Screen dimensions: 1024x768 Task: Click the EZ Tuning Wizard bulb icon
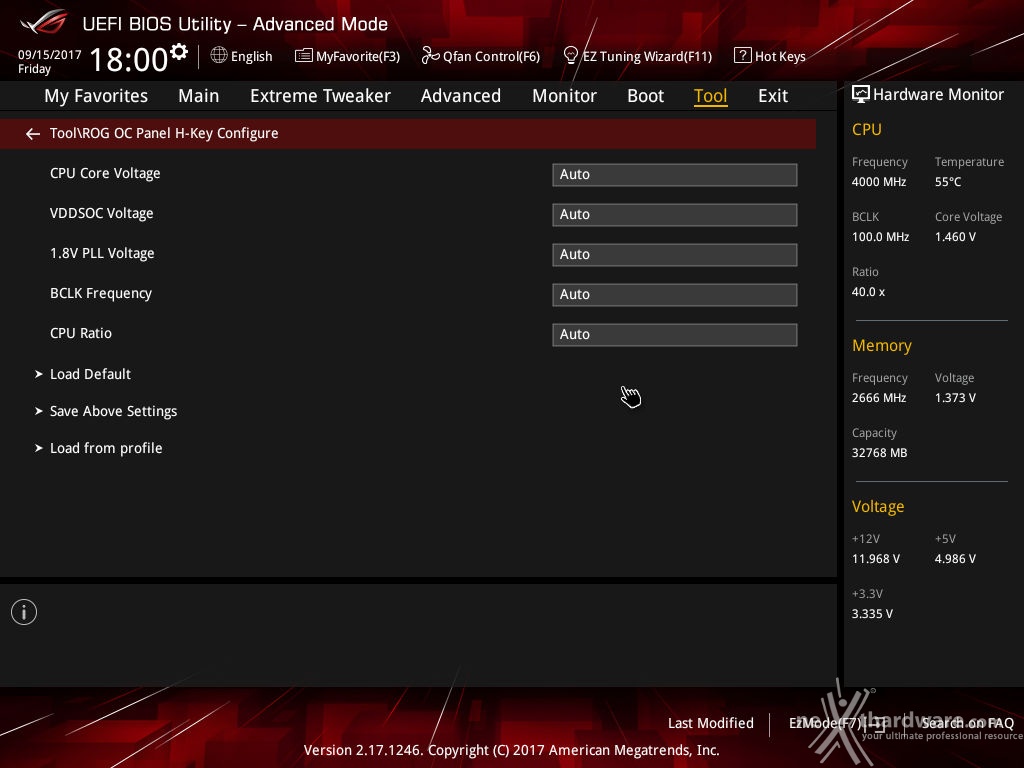coord(570,56)
